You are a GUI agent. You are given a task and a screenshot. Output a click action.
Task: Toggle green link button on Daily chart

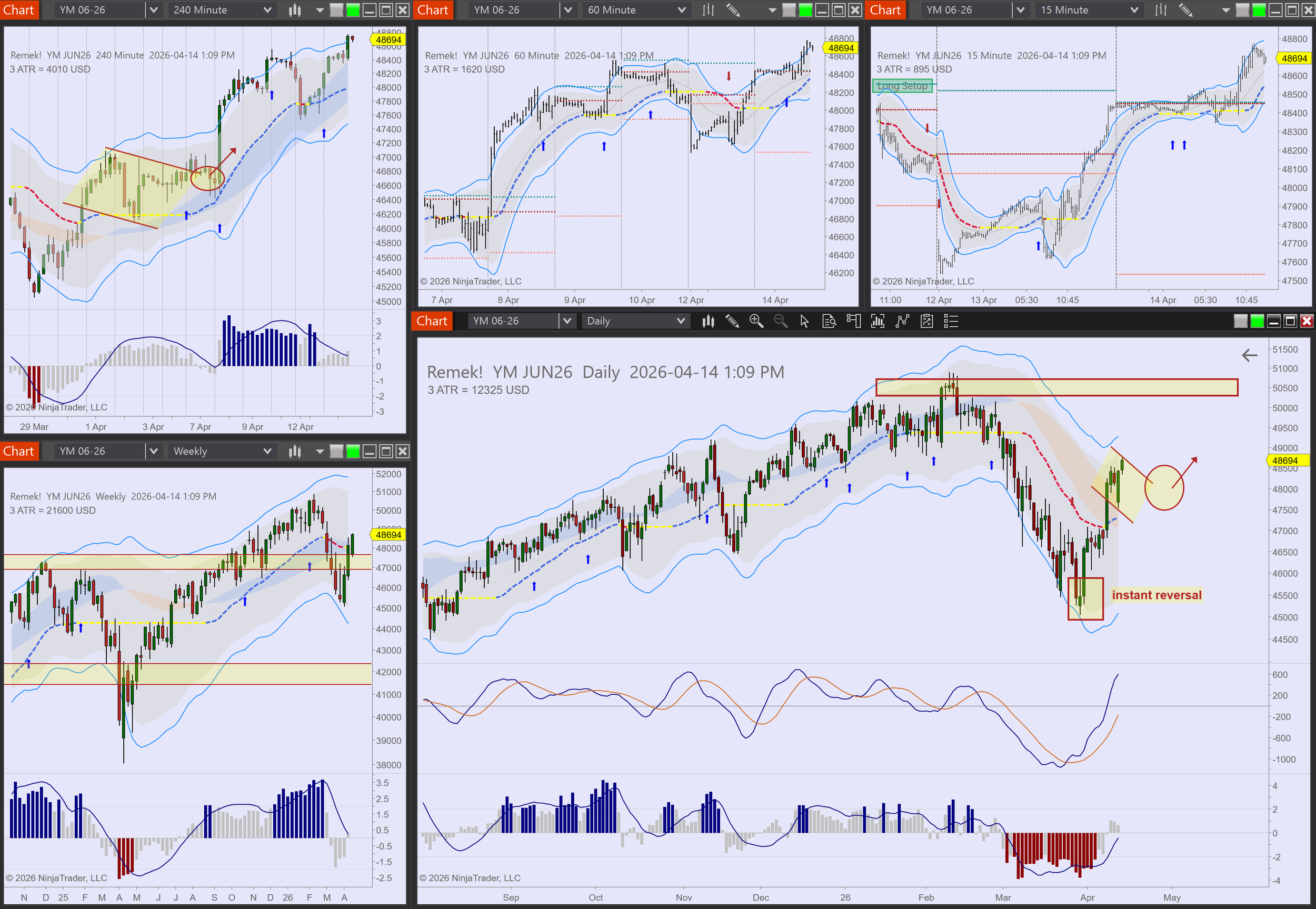(1257, 321)
